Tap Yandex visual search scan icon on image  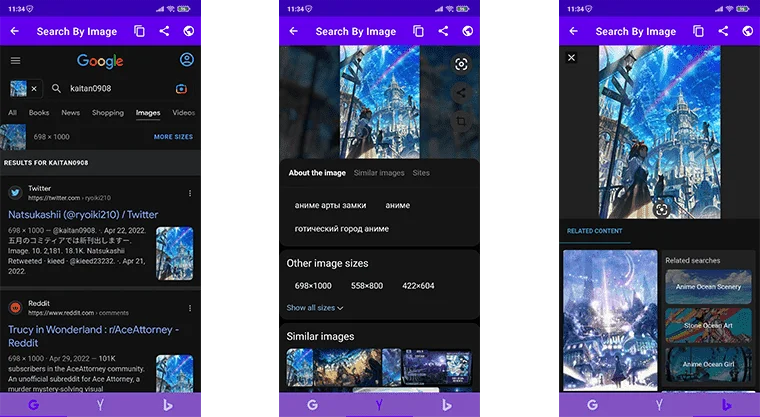pos(461,64)
